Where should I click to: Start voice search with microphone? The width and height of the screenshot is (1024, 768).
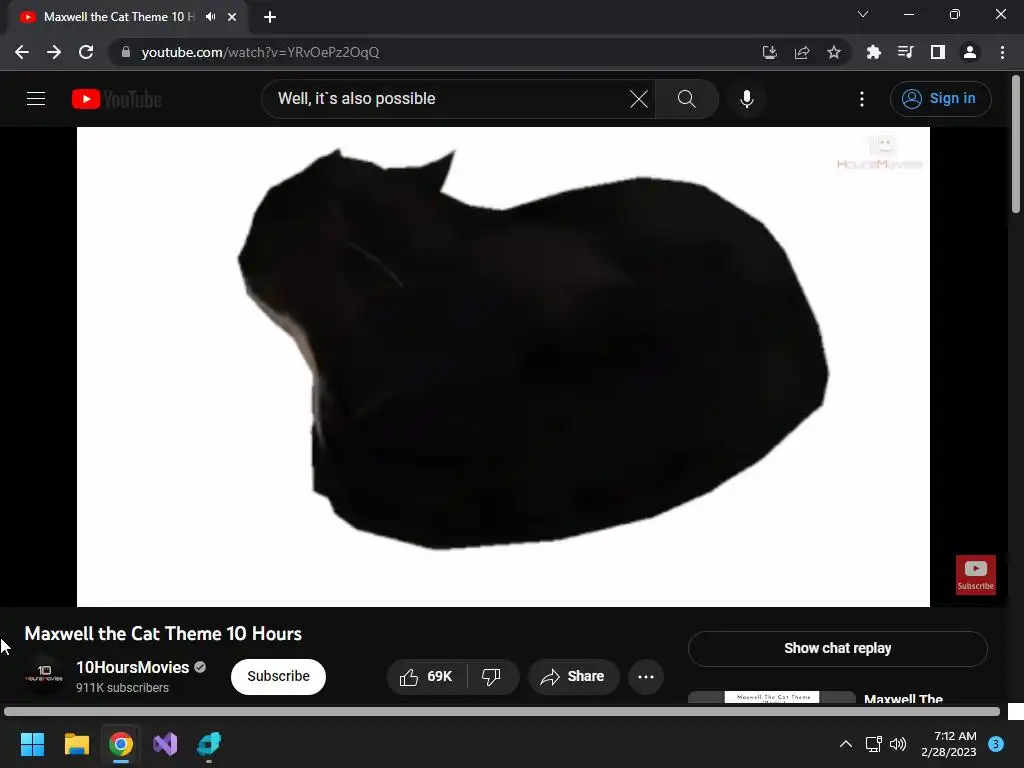[747, 99]
